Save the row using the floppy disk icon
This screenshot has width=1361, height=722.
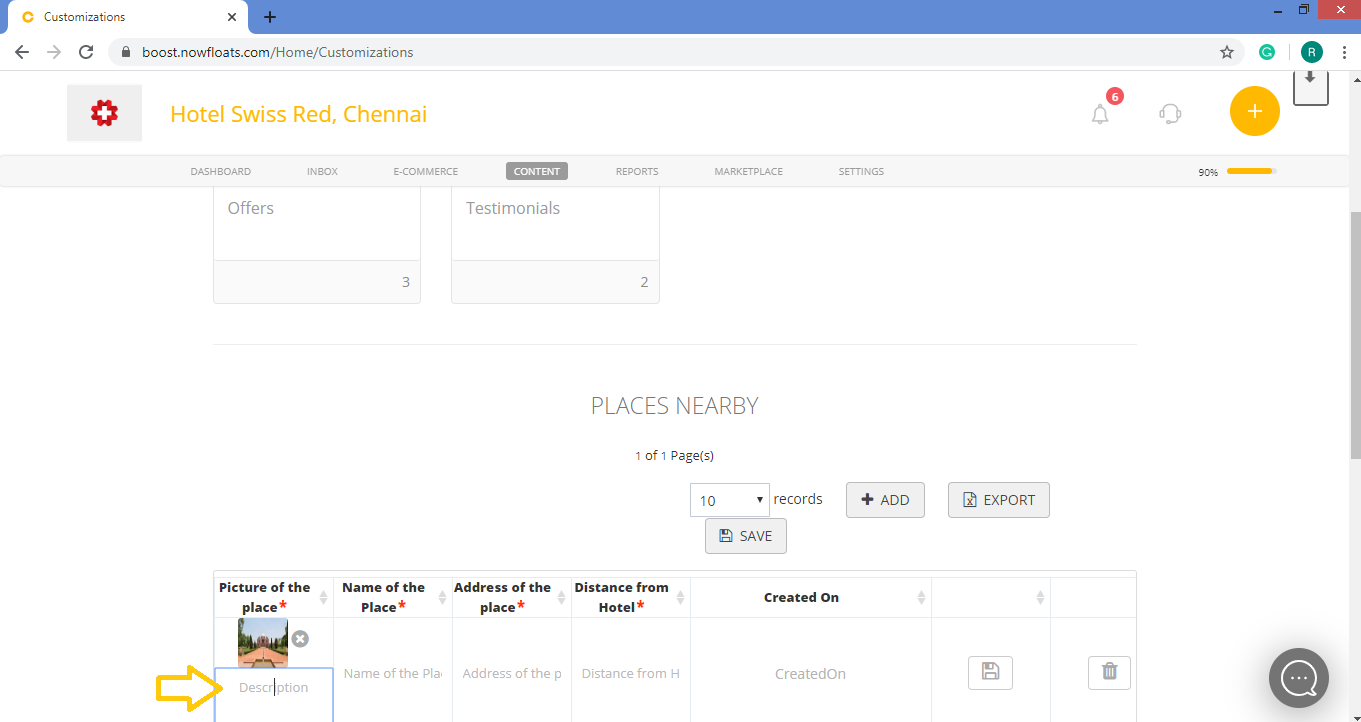tap(990, 673)
